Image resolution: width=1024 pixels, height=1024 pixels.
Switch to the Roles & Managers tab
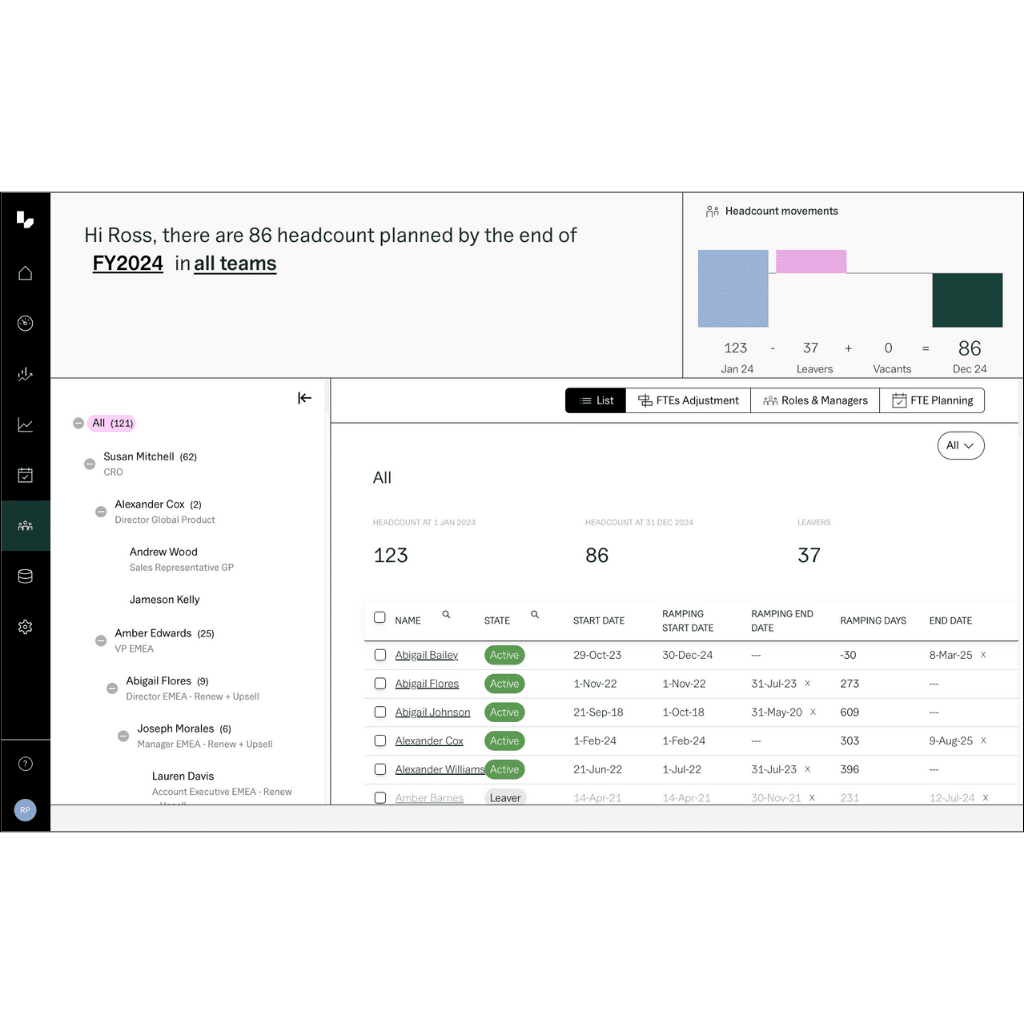tap(815, 400)
